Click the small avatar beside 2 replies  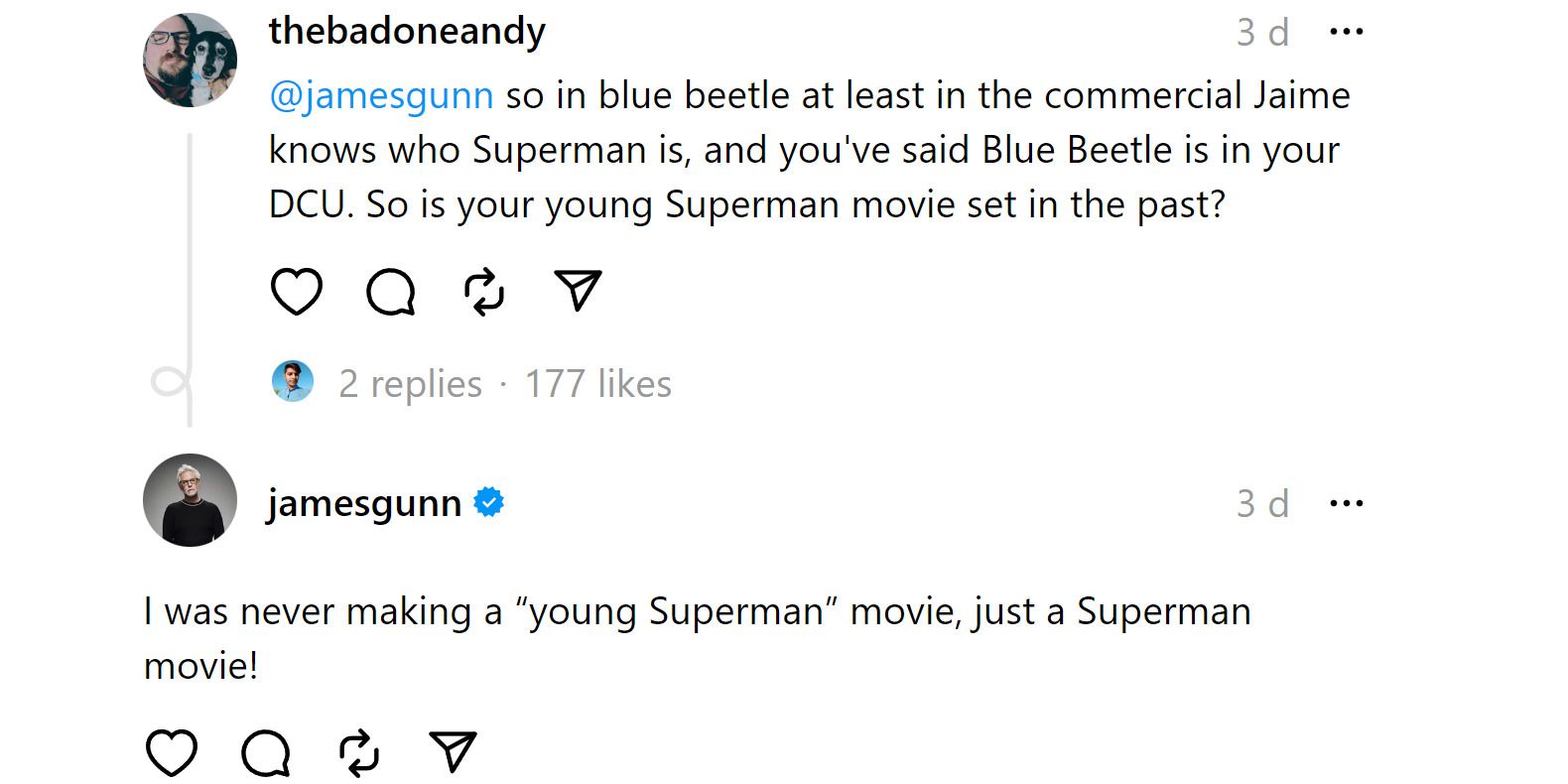[295, 381]
